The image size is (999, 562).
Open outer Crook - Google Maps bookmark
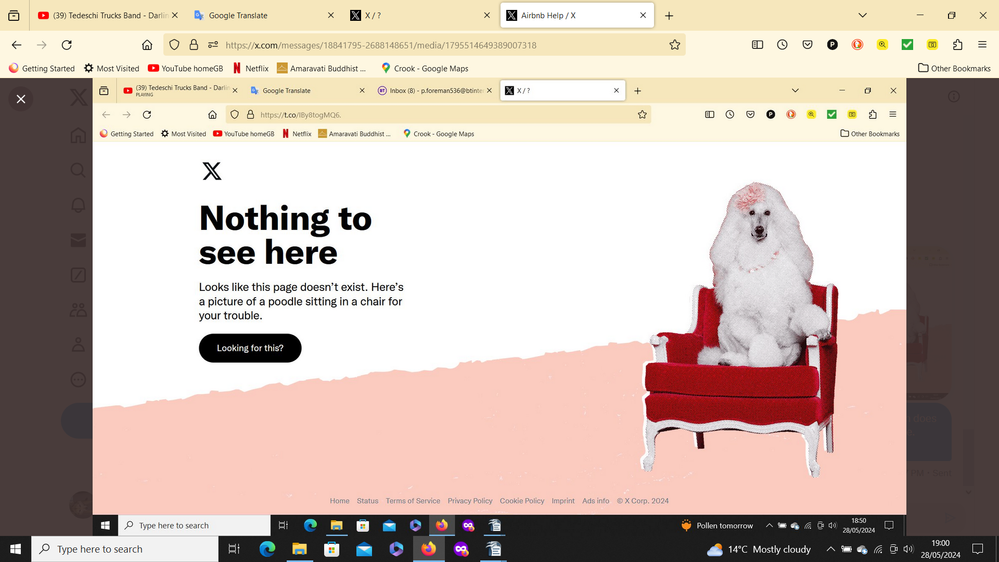424,68
